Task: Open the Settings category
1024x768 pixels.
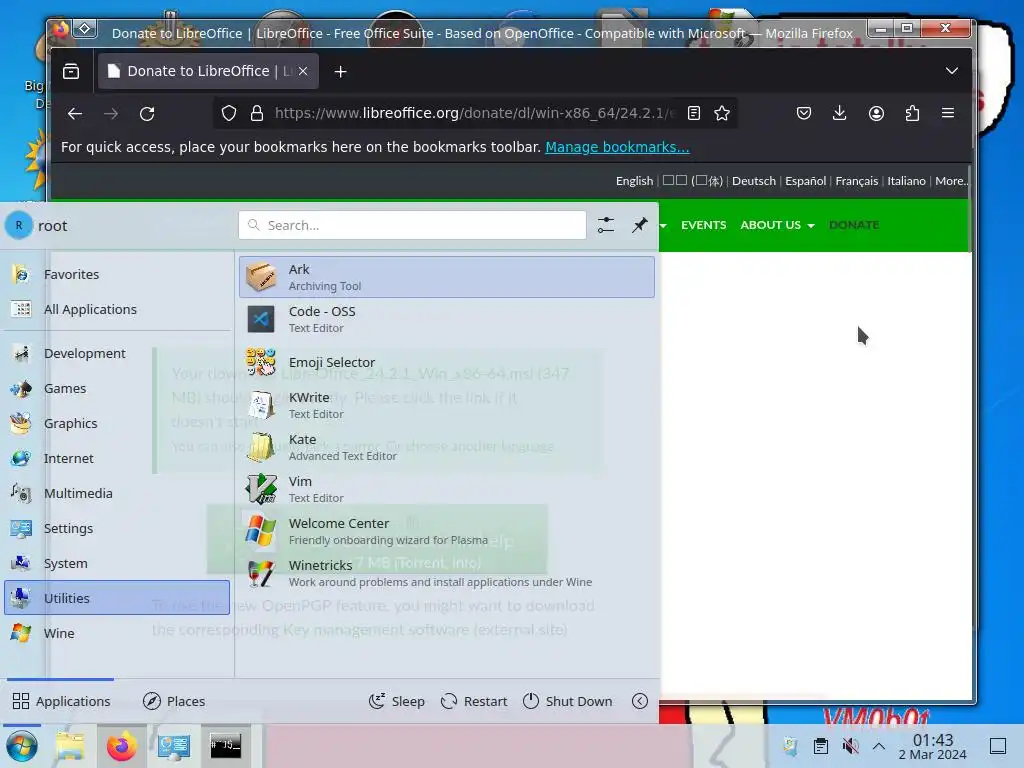Action: click(x=118, y=528)
